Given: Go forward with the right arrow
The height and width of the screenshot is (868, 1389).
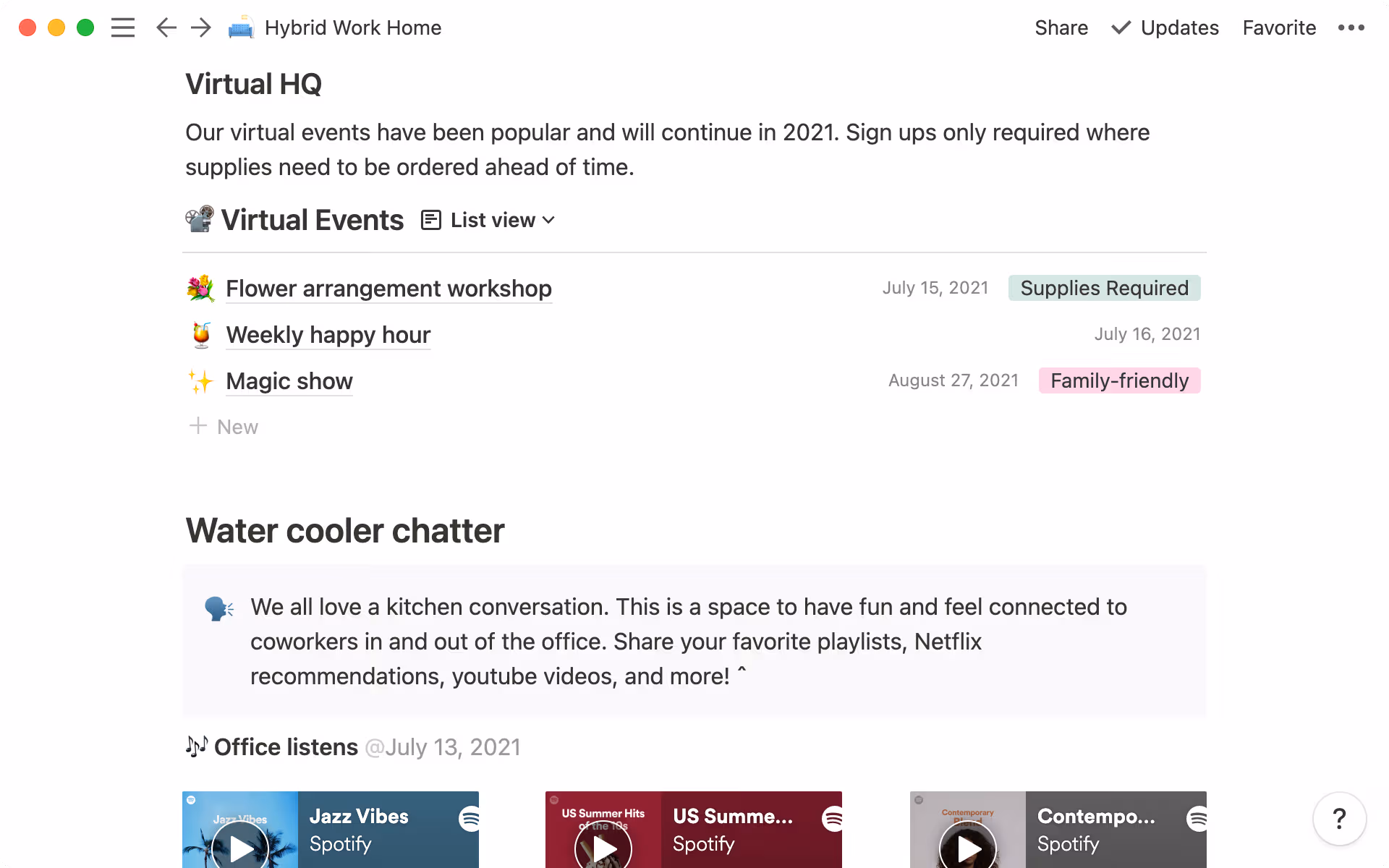Looking at the screenshot, I should 200,27.
